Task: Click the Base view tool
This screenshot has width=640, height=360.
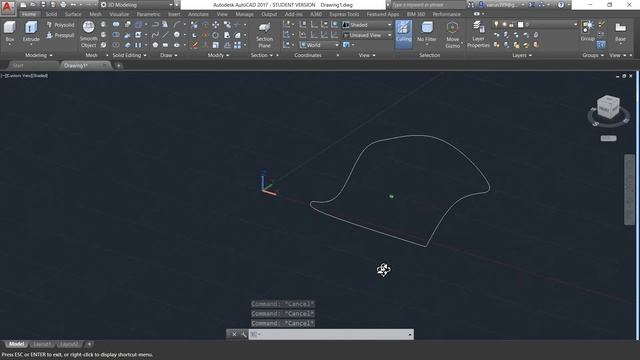Action: tap(620, 31)
